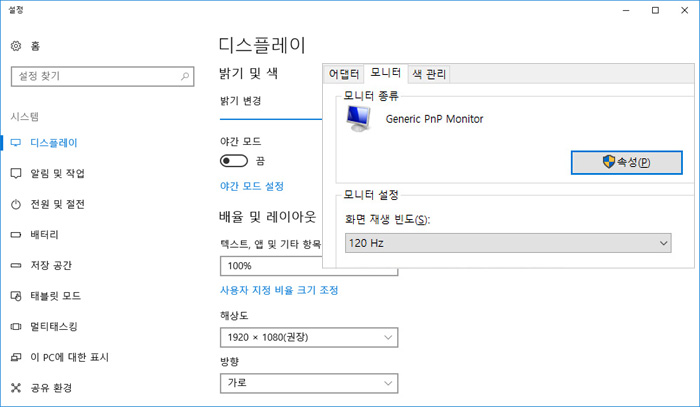
Task: Switch to the 어댑터 tab
Action: [x=344, y=73]
